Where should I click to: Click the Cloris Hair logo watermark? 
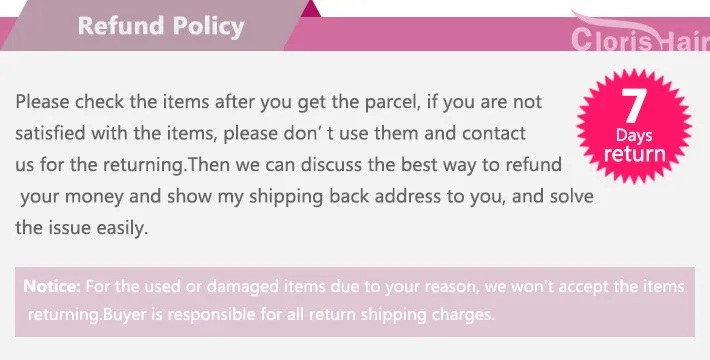pos(640,34)
